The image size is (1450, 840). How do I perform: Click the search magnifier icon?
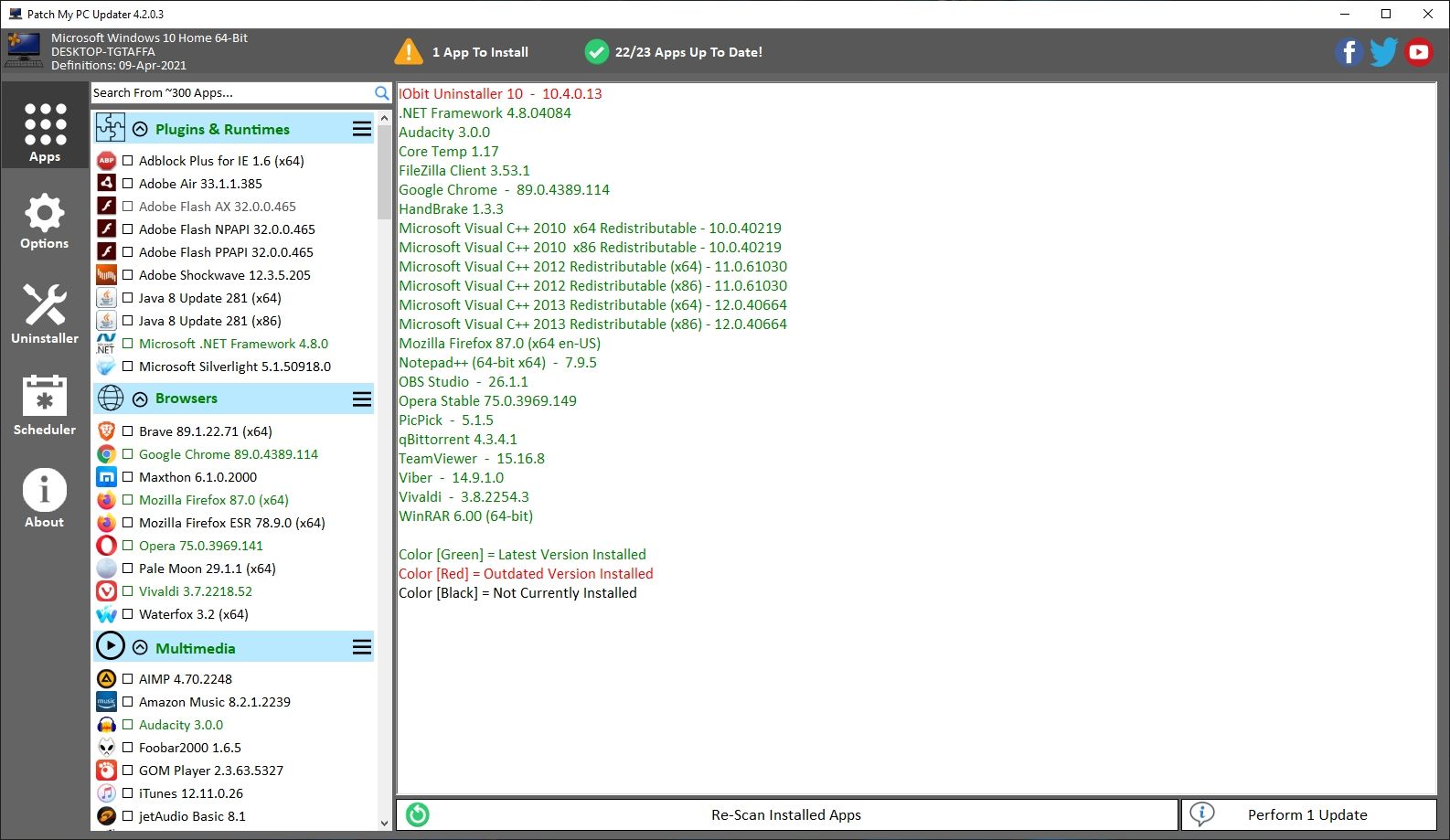382,93
